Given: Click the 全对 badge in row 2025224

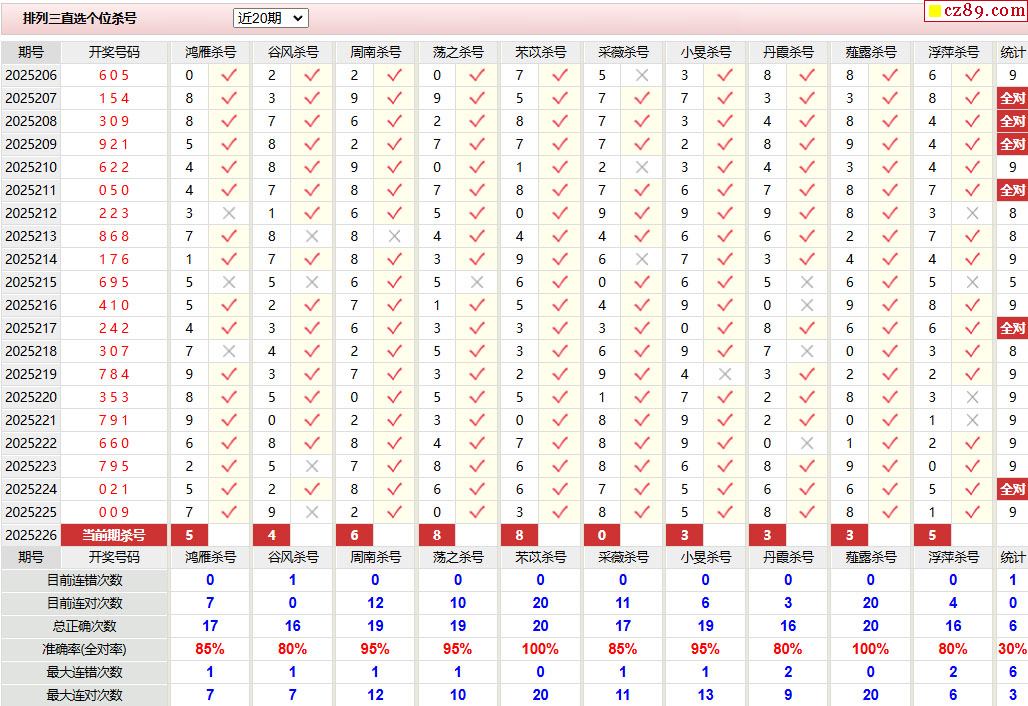Looking at the screenshot, I should pos(1012,489).
